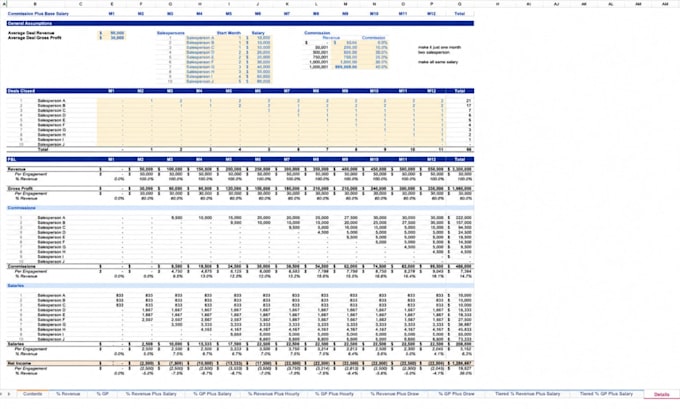The height and width of the screenshot is (409, 680).
Task: Select the Average Deal Revenue label
Action: coord(31,33)
